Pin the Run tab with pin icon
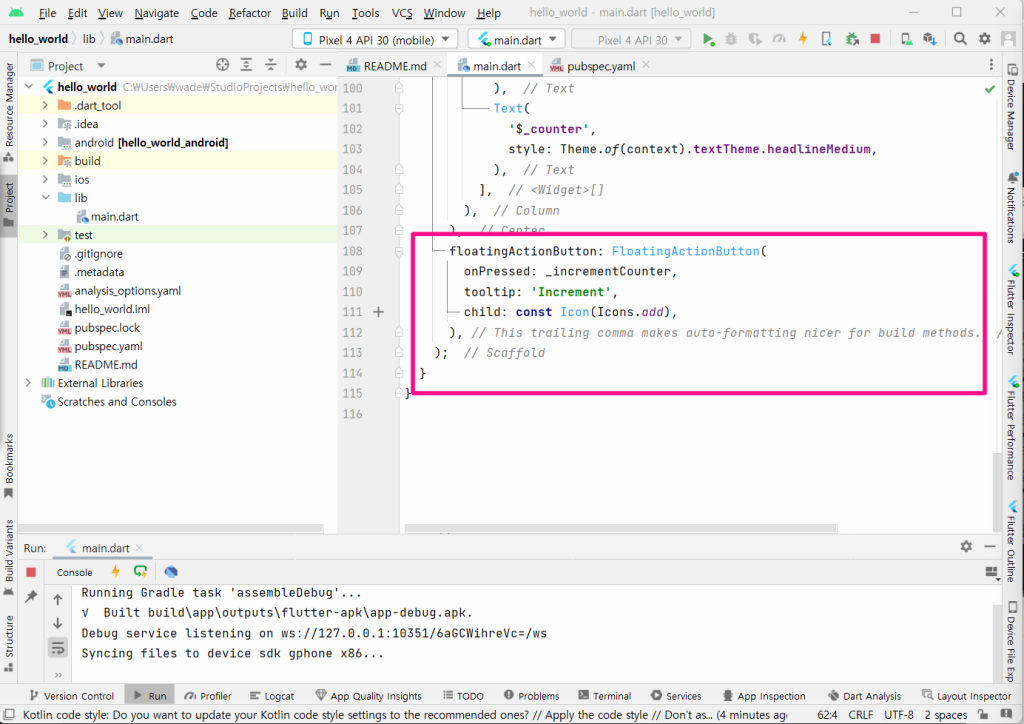Screen dimensions: 1024x724 (x=31, y=597)
